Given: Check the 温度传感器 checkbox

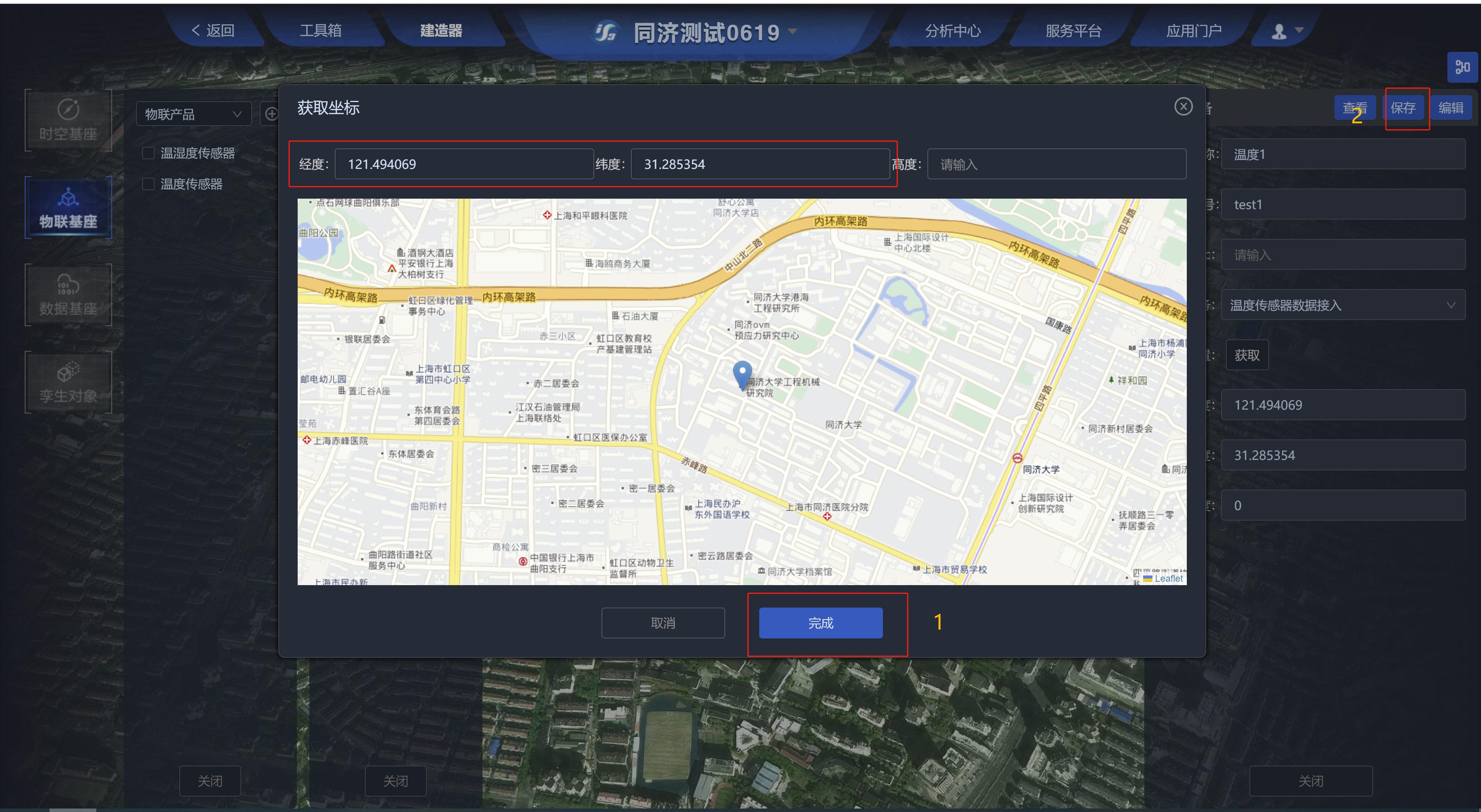Looking at the screenshot, I should [148, 184].
